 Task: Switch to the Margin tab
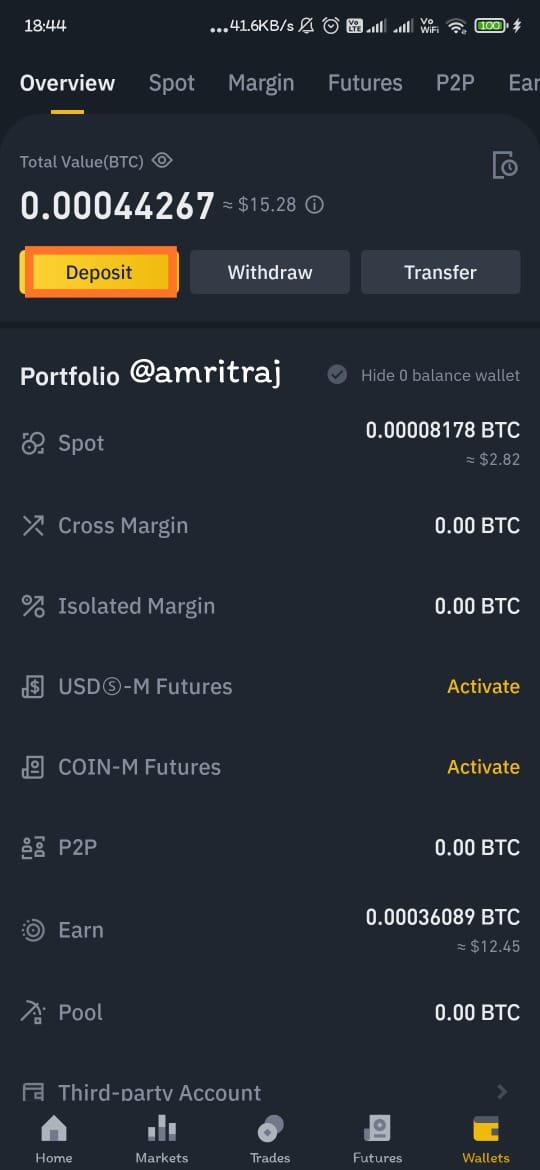261,83
